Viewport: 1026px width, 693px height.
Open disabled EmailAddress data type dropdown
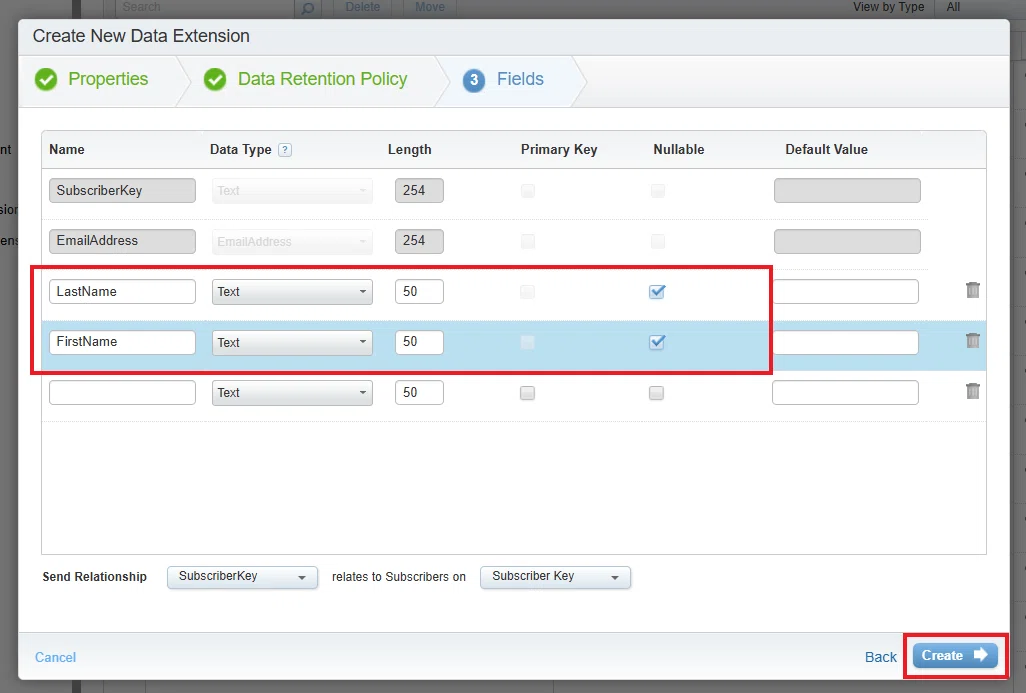pos(292,241)
